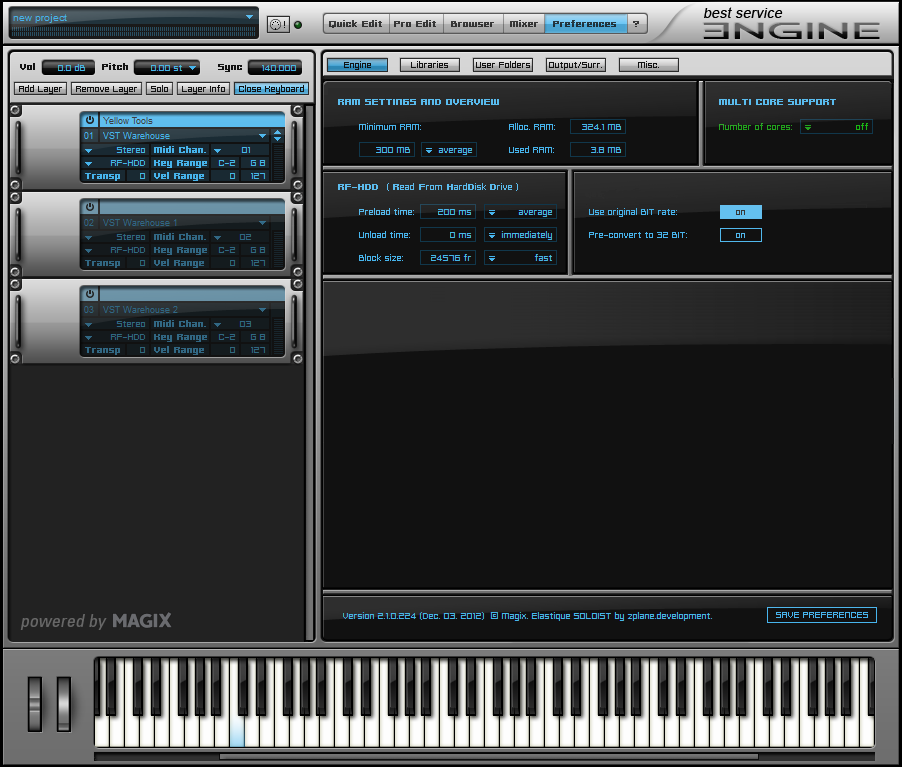Click the Remove Layer button
This screenshot has height=767, width=902.
[x=106, y=89]
